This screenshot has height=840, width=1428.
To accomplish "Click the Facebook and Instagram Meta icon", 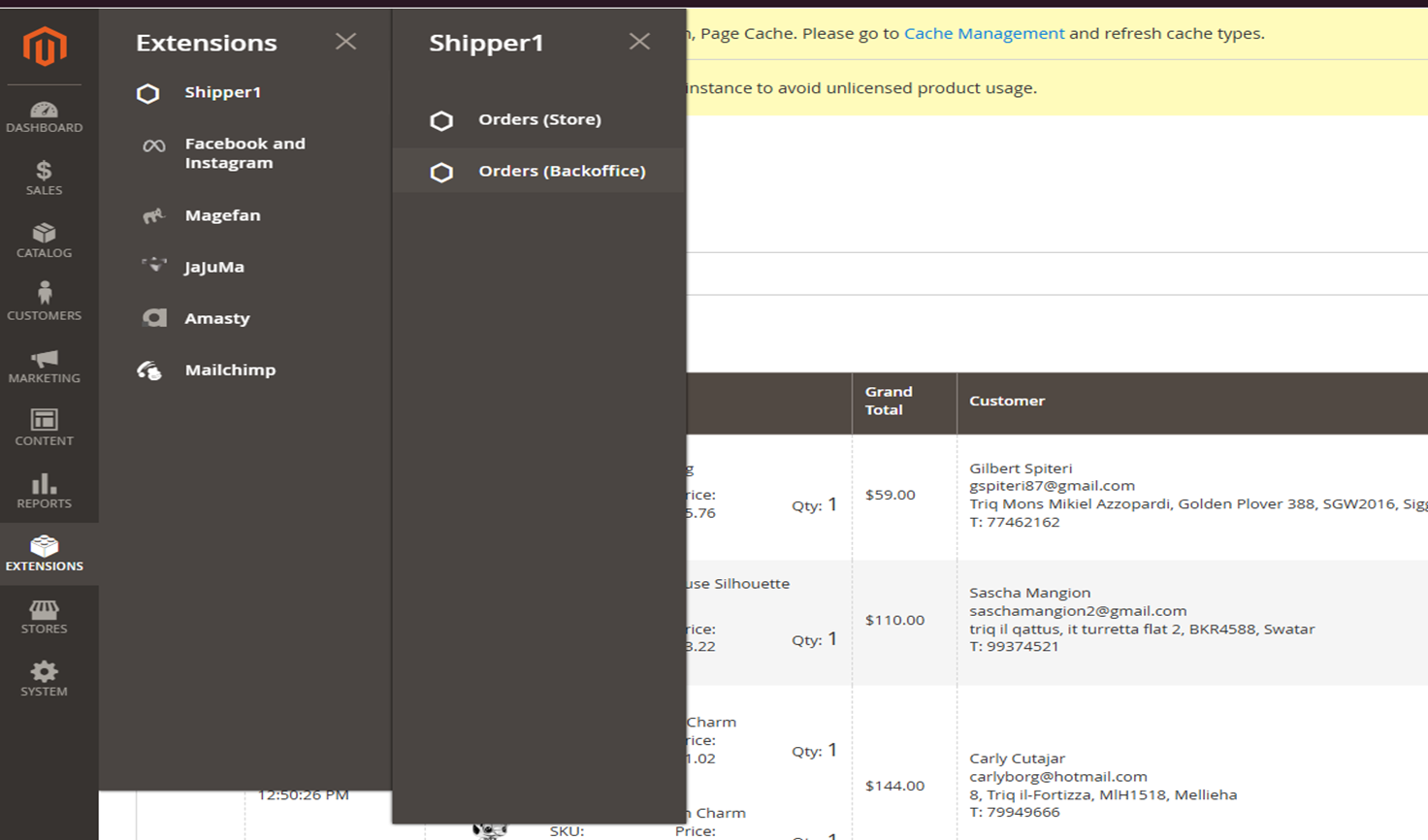I will pyautogui.click(x=153, y=146).
